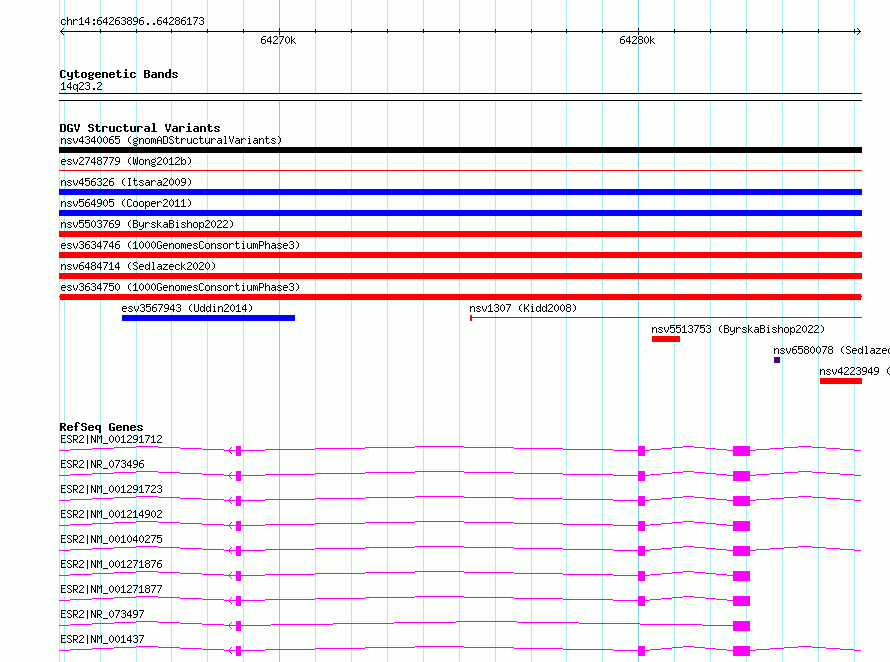Image resolution: width=890 pixels, height=662 pixels.
Task: Click the nsv5513753 short red bar
Action: click(666, 339)
